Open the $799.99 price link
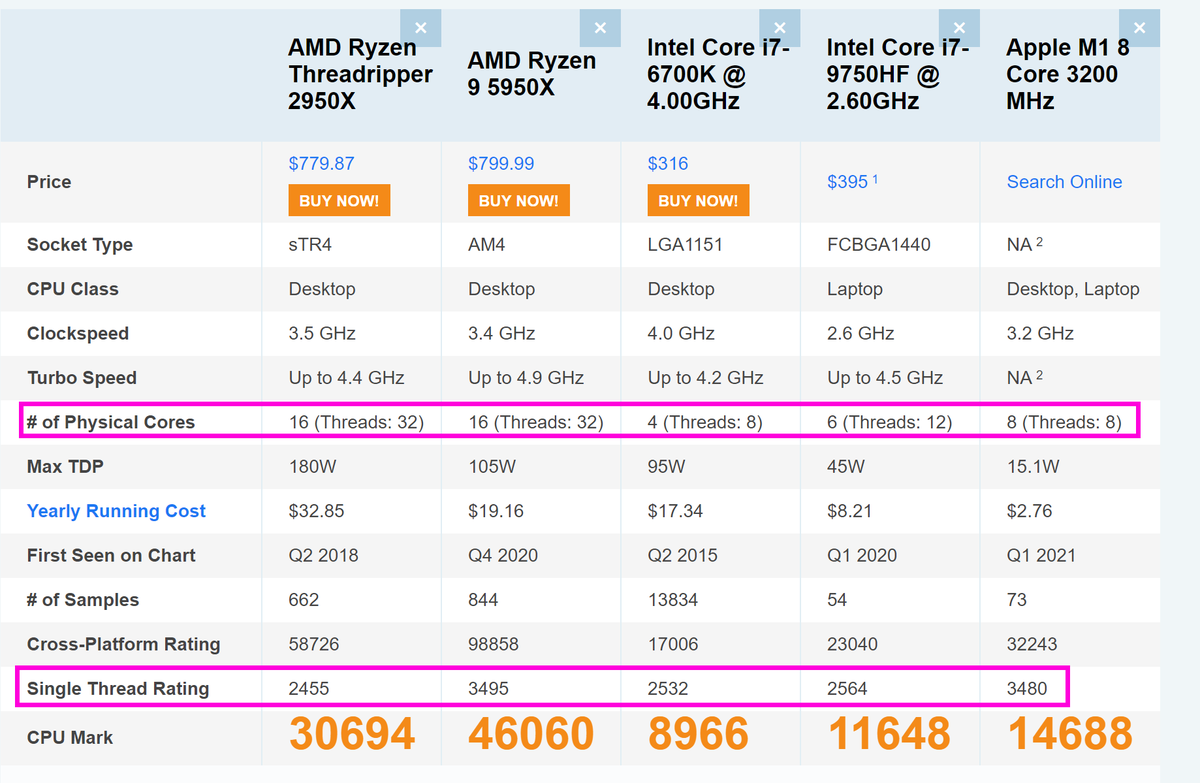 tap(501, 163)
